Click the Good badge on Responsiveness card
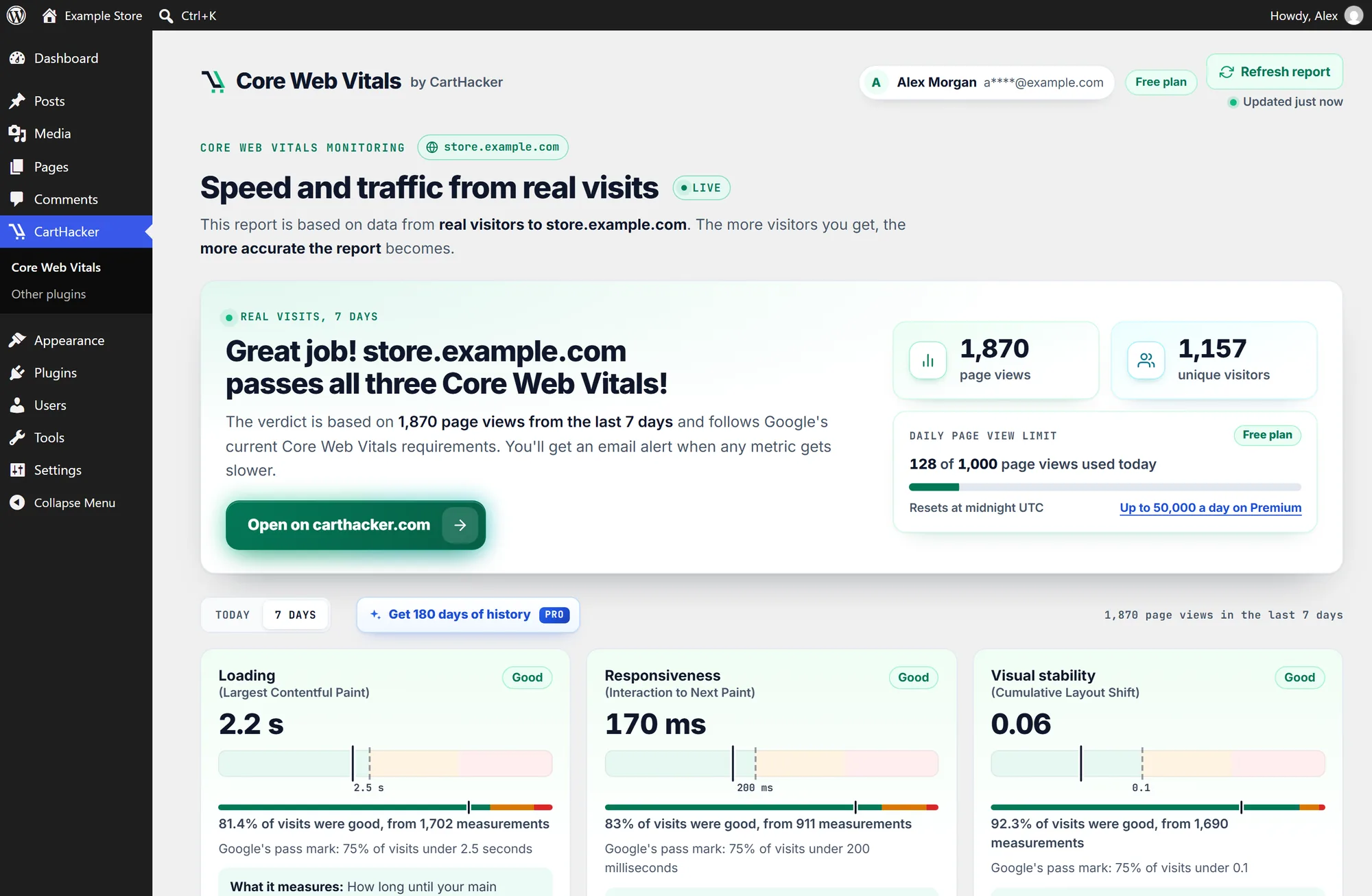Viewport: 1372px width, 896px height. click(x=913, y=677)
